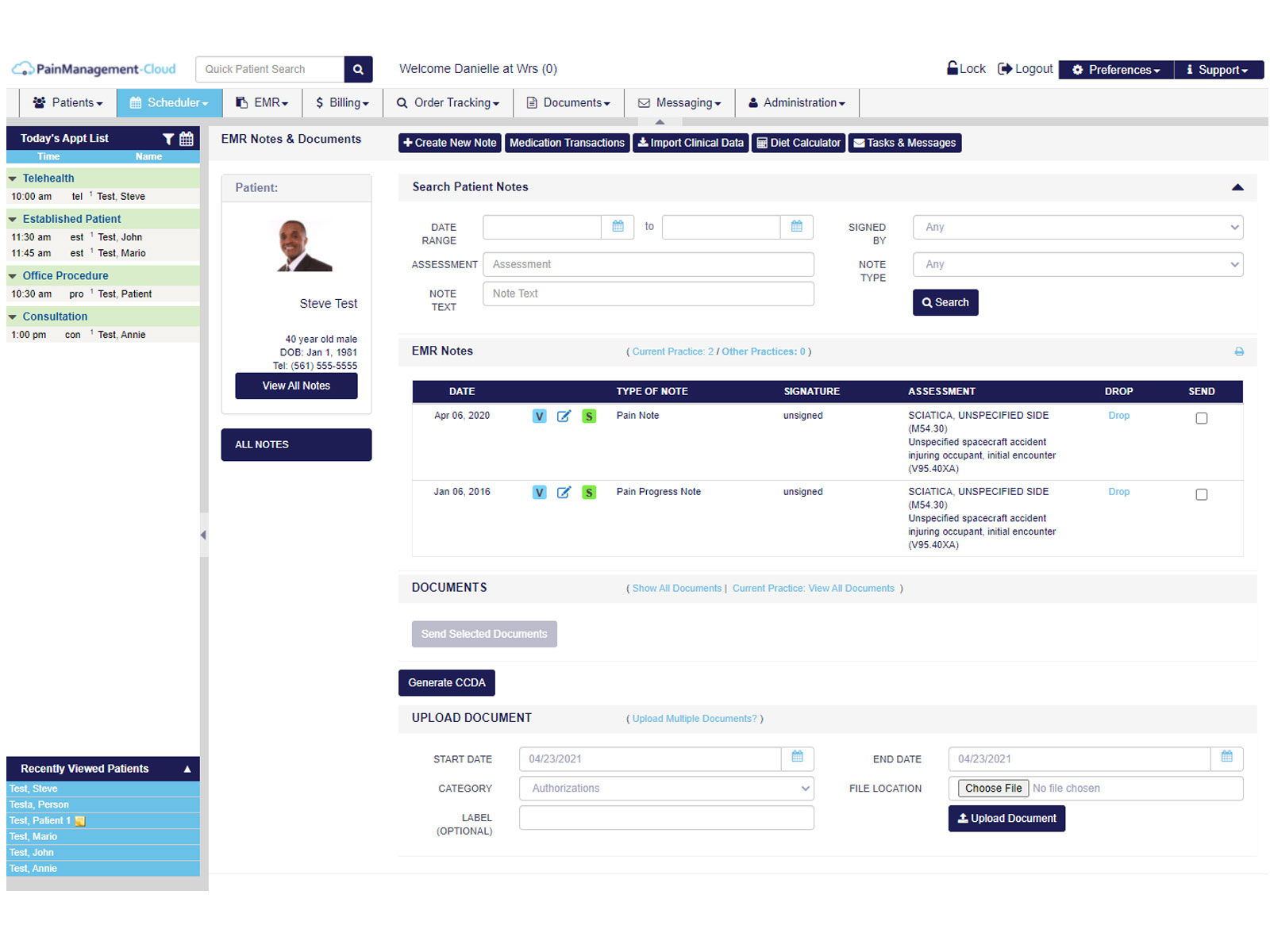Click the ALL NOTES button
This screenshot has height=952, width=1270.
pyautogui.click(x=296, y=444)
